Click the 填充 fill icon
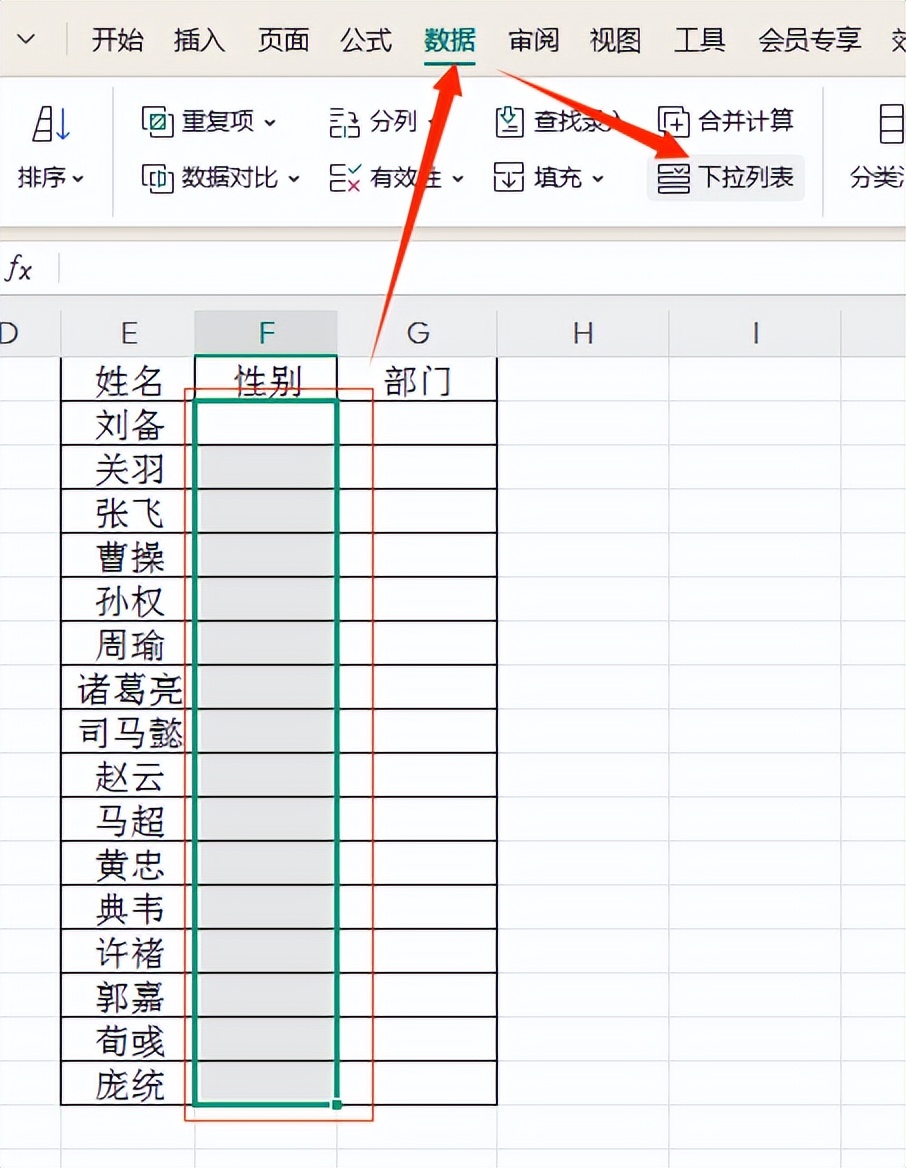 509,178
